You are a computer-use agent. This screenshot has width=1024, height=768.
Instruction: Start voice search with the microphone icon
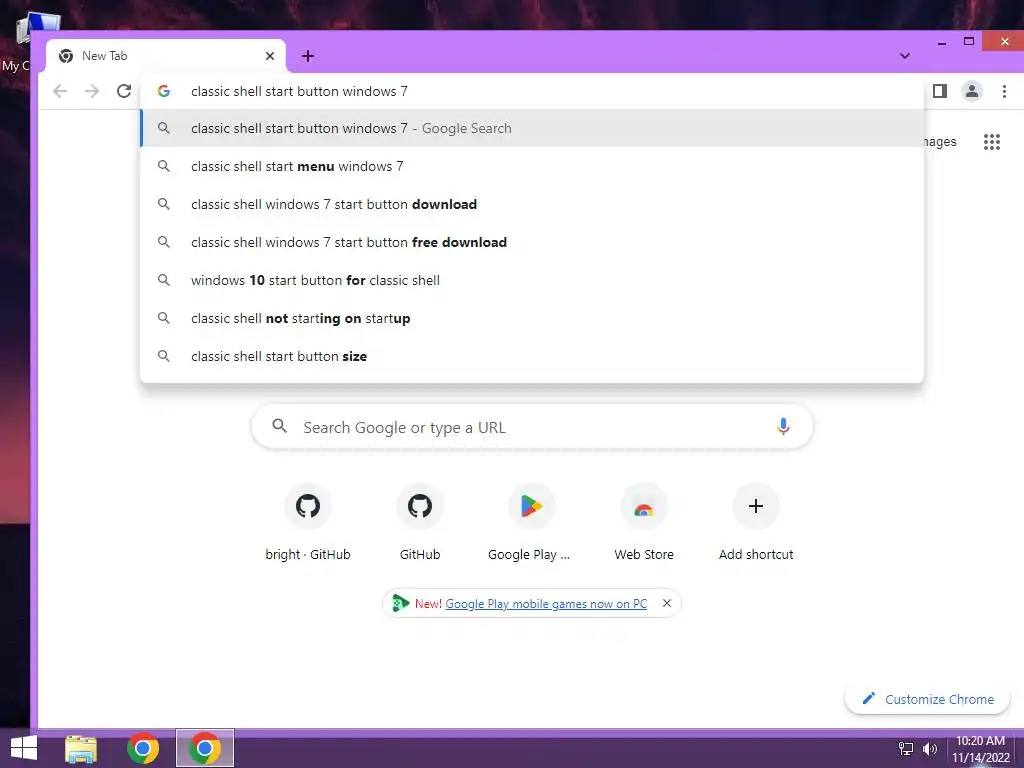pyautogui.click(x=782, y=427)
